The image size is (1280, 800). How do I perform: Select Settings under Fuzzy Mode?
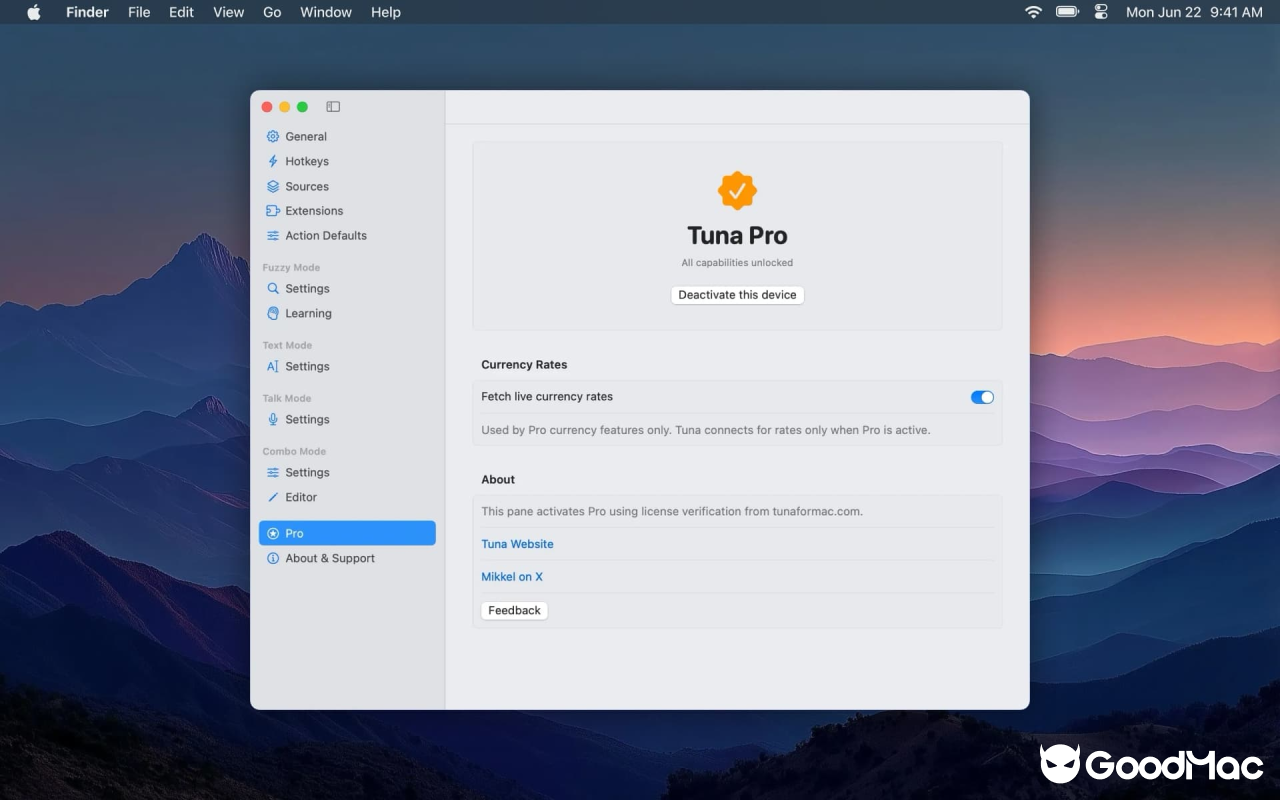347,288
